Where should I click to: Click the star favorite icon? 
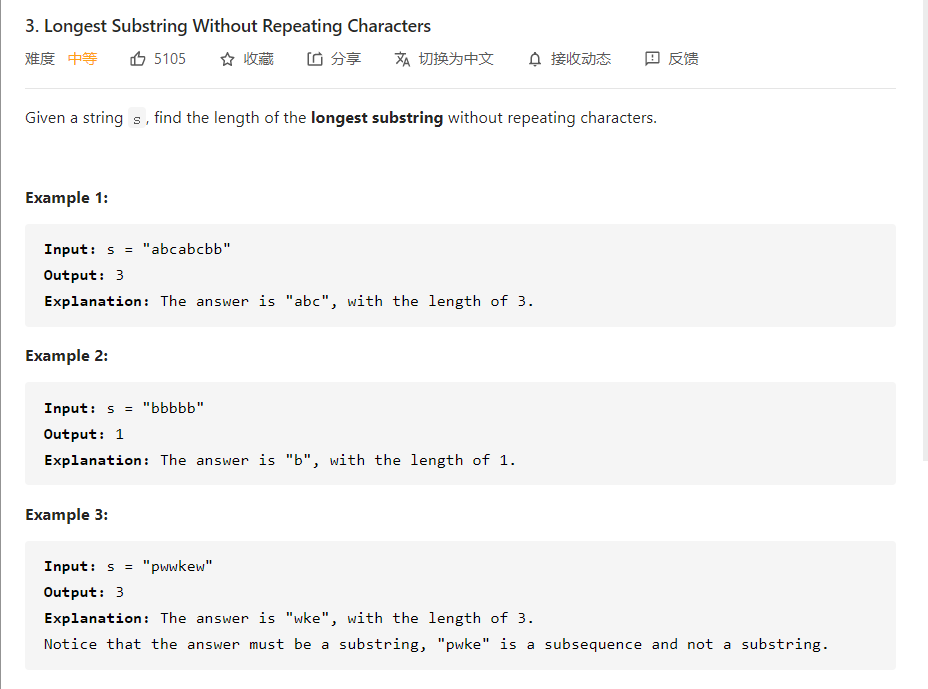point(227,59)
